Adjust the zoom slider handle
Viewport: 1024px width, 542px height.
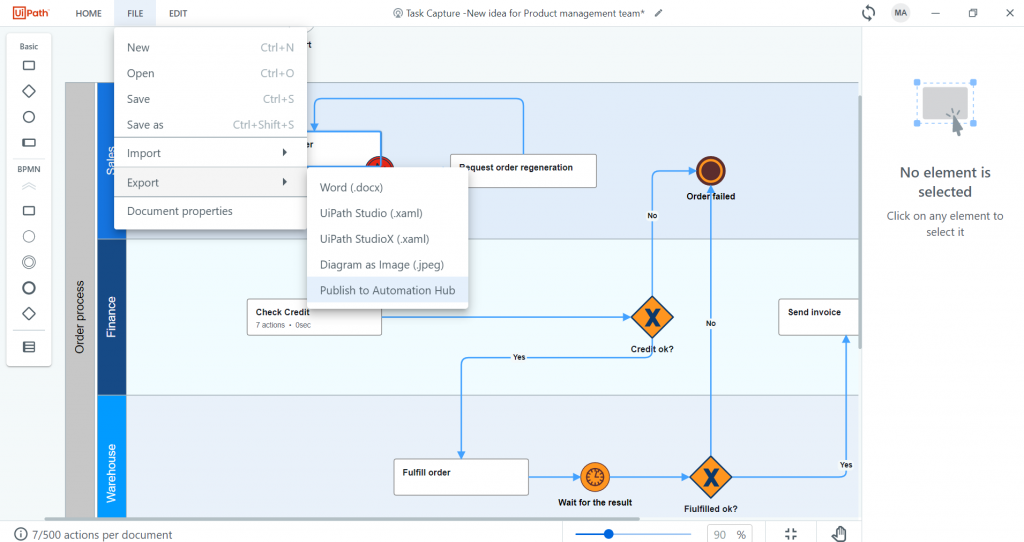609,534
